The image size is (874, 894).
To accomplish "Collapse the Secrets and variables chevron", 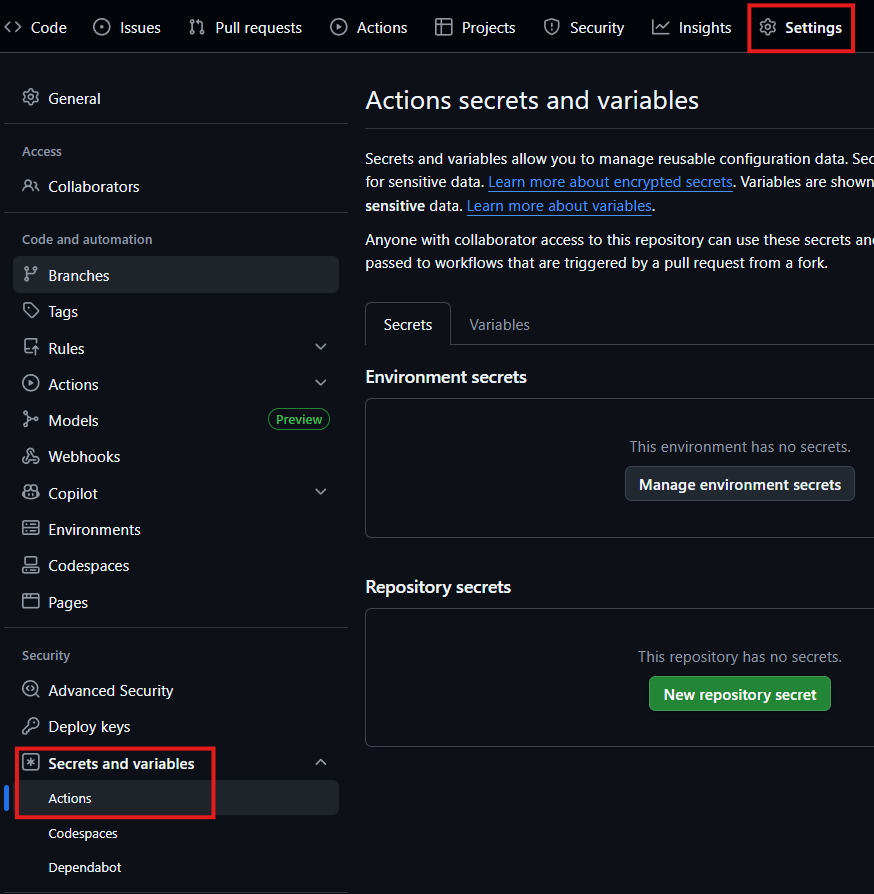I will (x=321, y=762).
